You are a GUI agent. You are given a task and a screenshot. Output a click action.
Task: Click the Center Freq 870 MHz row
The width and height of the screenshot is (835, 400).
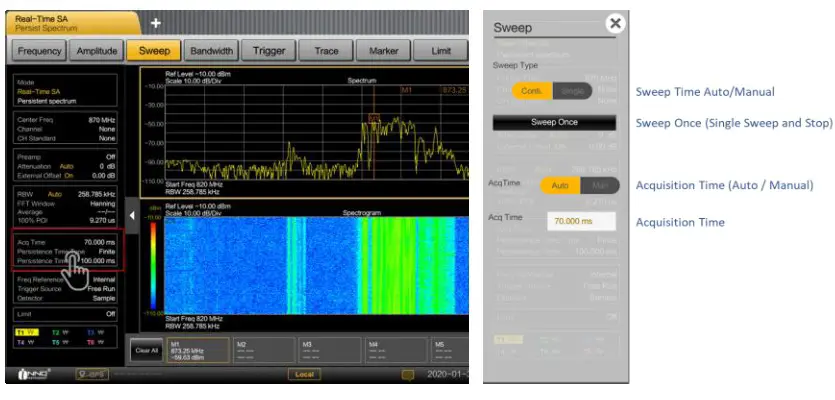pos(66,120)
